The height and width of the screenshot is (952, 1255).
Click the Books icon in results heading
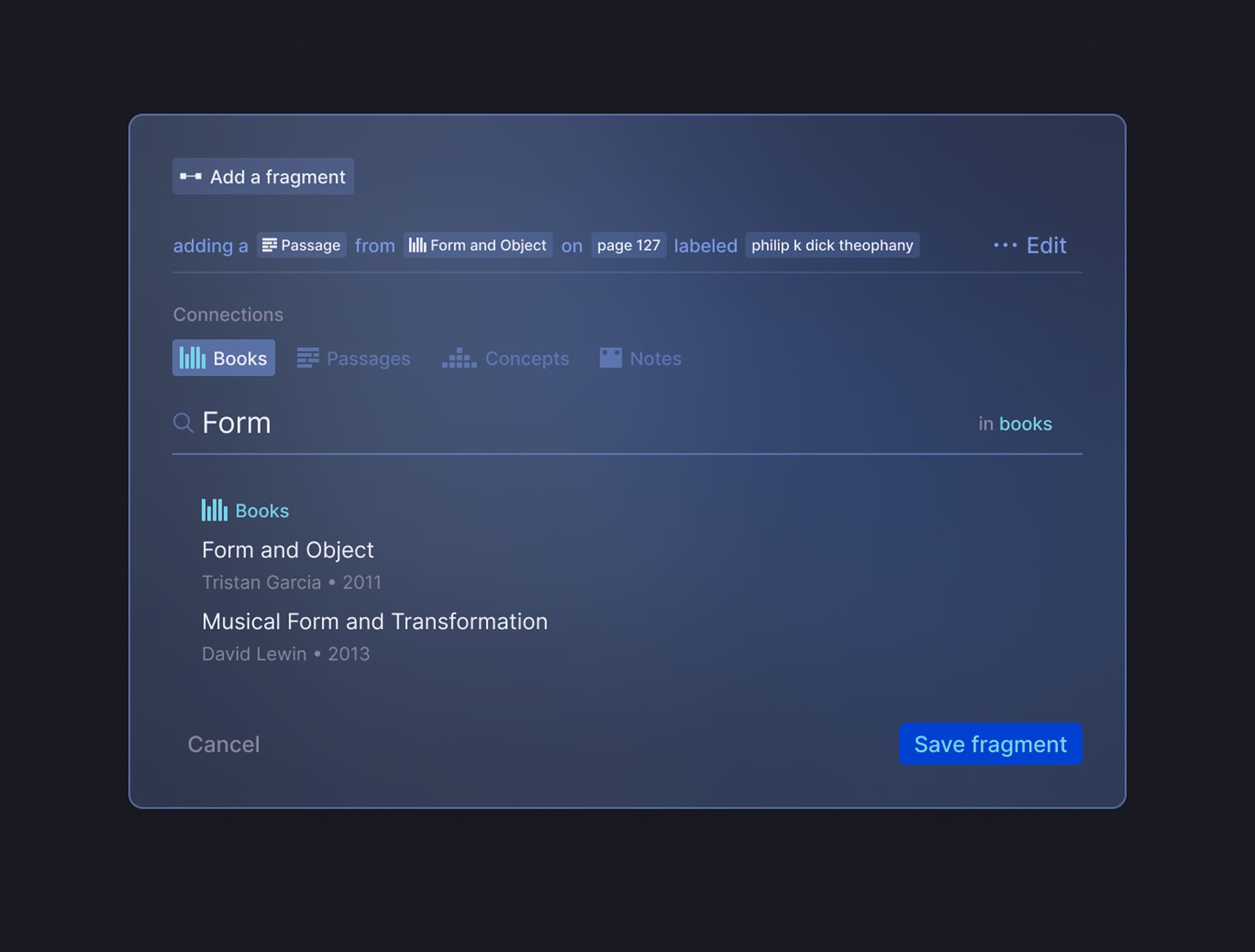(x=214, y=510)
